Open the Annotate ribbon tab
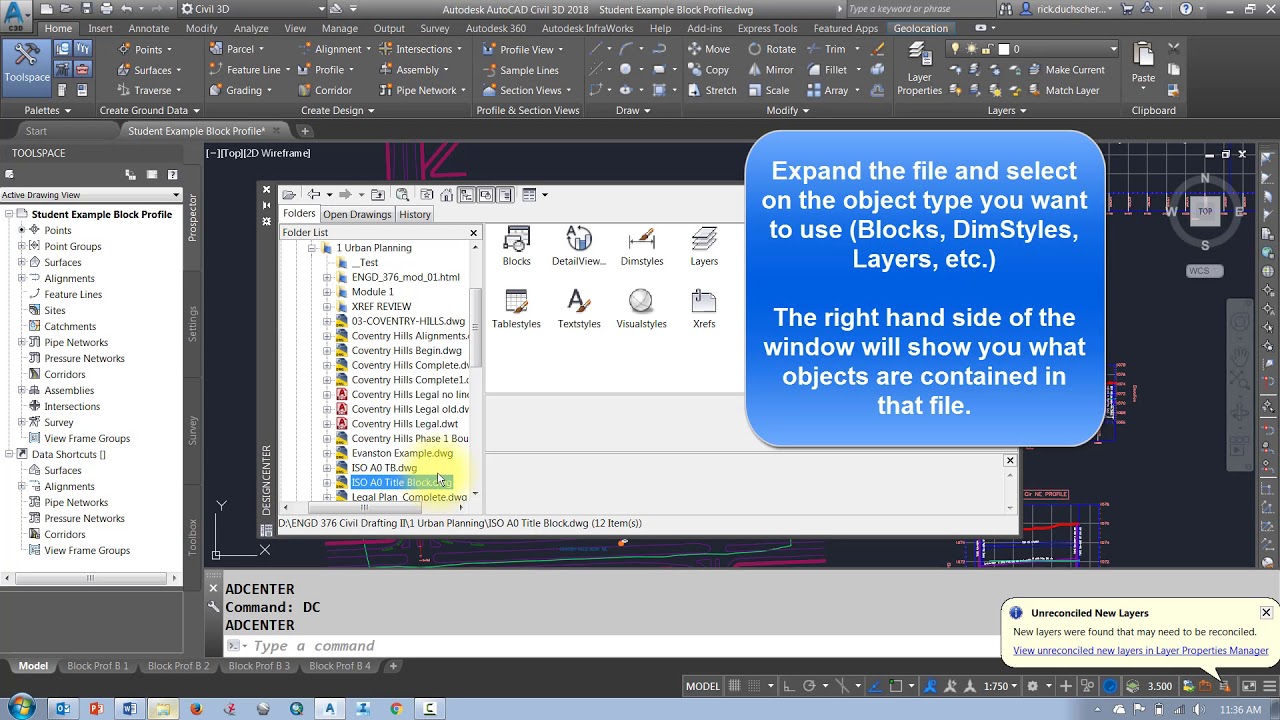The width and height of the screenshot is (1280, 720). (x=149, y=28)
